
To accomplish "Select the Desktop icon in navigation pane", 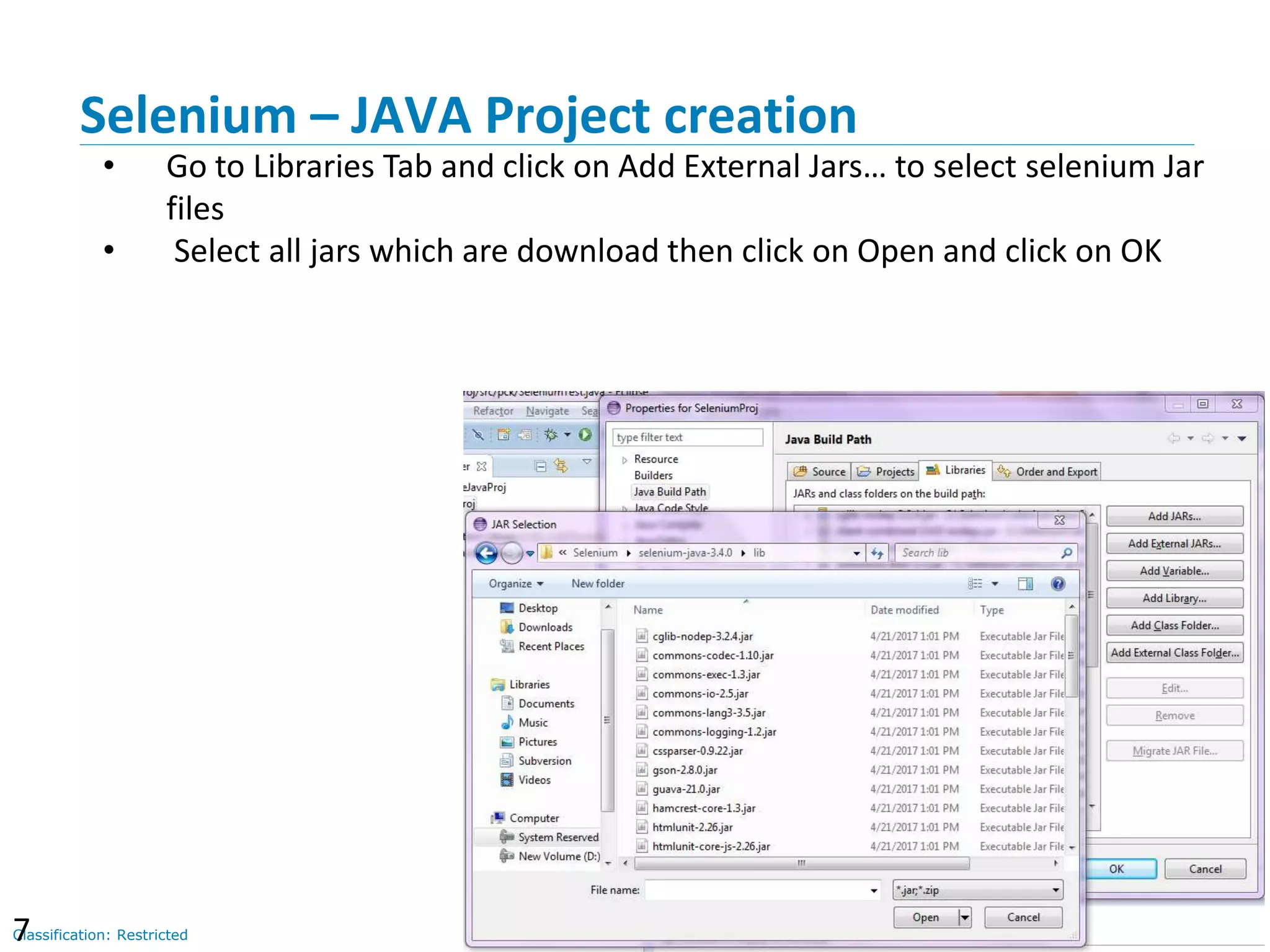I will (x=507, y=608).
